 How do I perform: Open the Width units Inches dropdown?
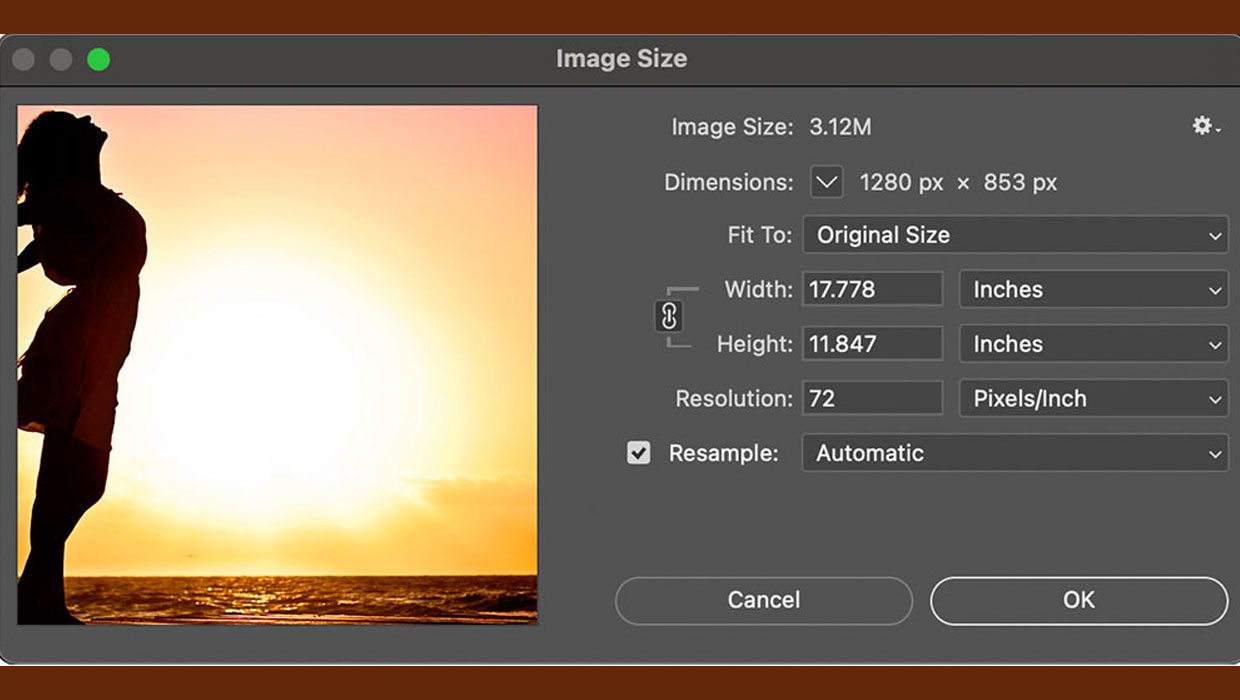tap(1093, 290)
